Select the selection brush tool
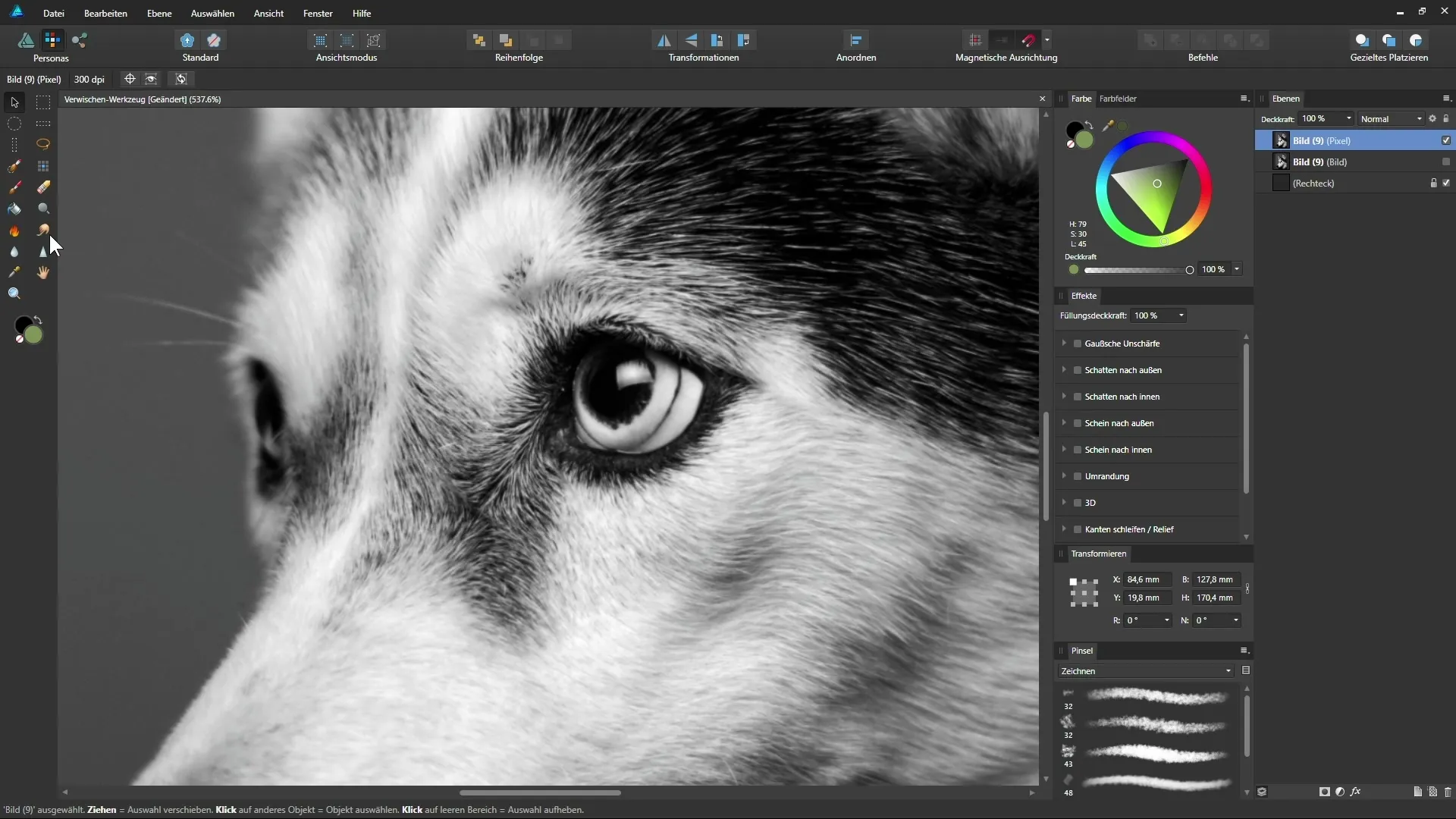 coord(14,166)
